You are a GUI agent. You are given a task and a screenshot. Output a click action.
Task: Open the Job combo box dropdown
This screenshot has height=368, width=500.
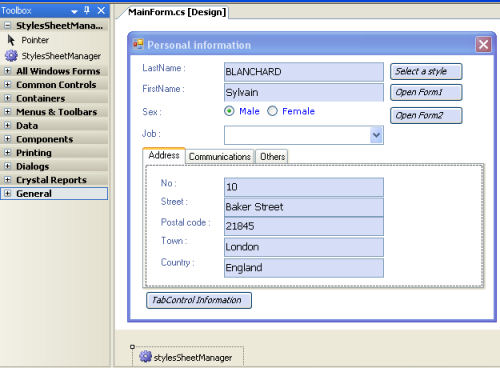pyautogui.click(x=376, y=135)
